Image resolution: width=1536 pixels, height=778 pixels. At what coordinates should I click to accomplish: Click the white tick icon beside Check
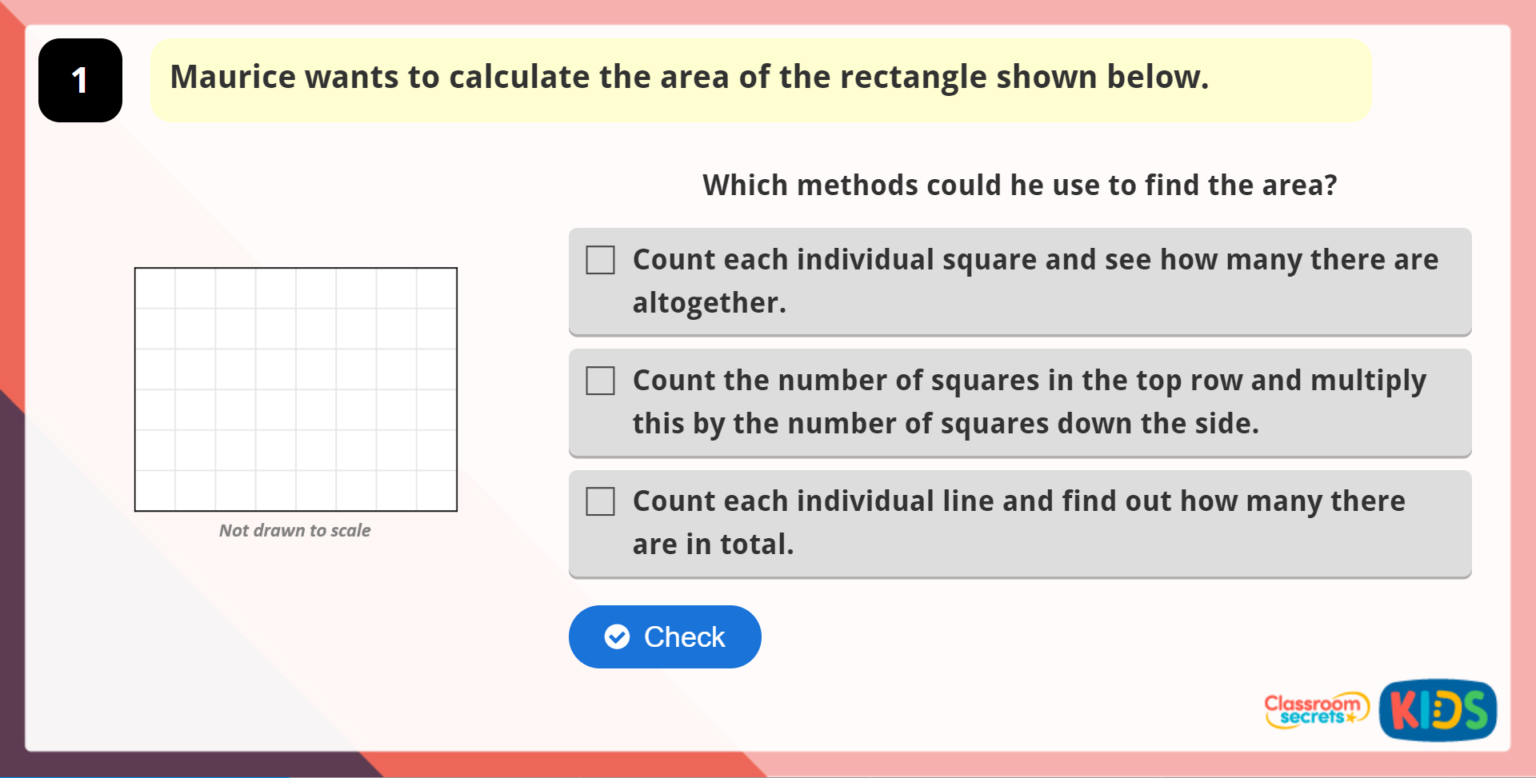pyautogui.click(x=618, y=637)
